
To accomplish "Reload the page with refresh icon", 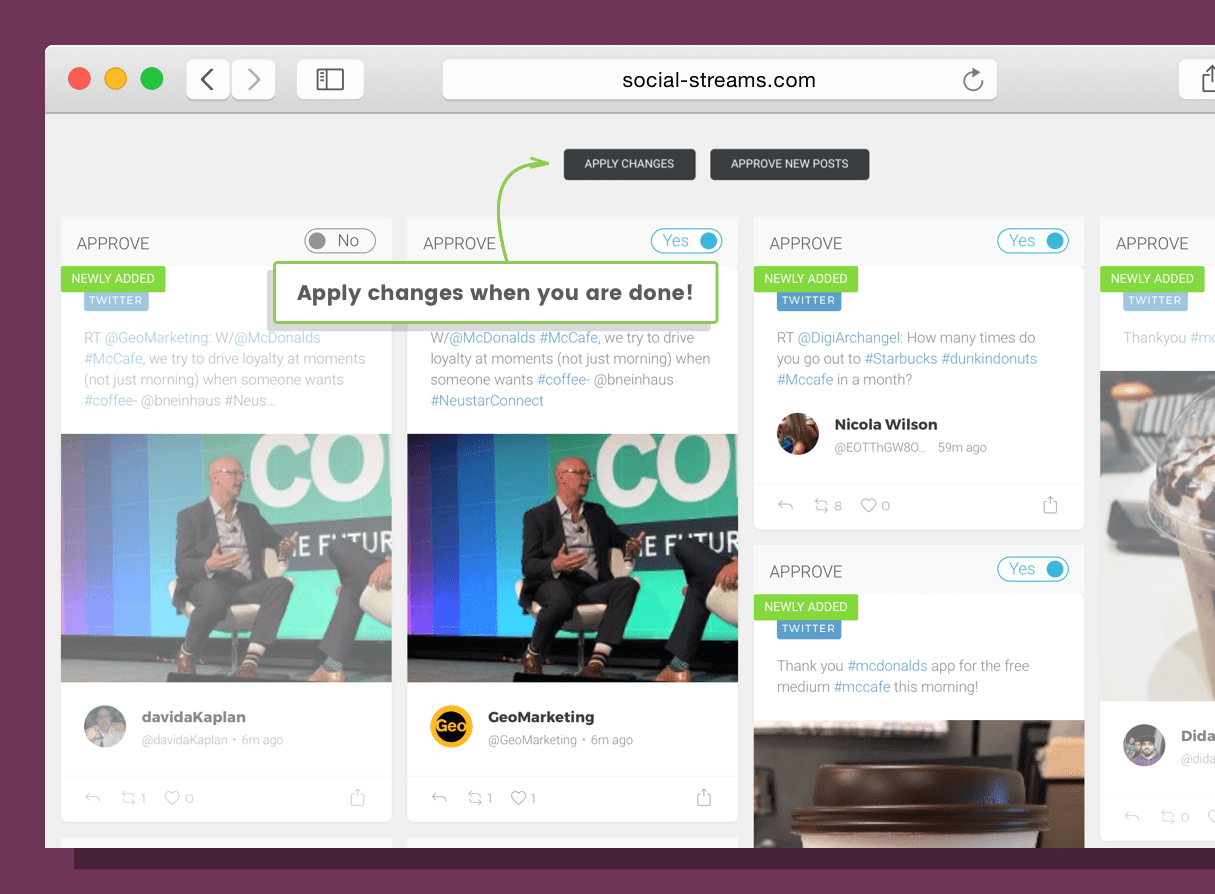I will pos(972,80).
